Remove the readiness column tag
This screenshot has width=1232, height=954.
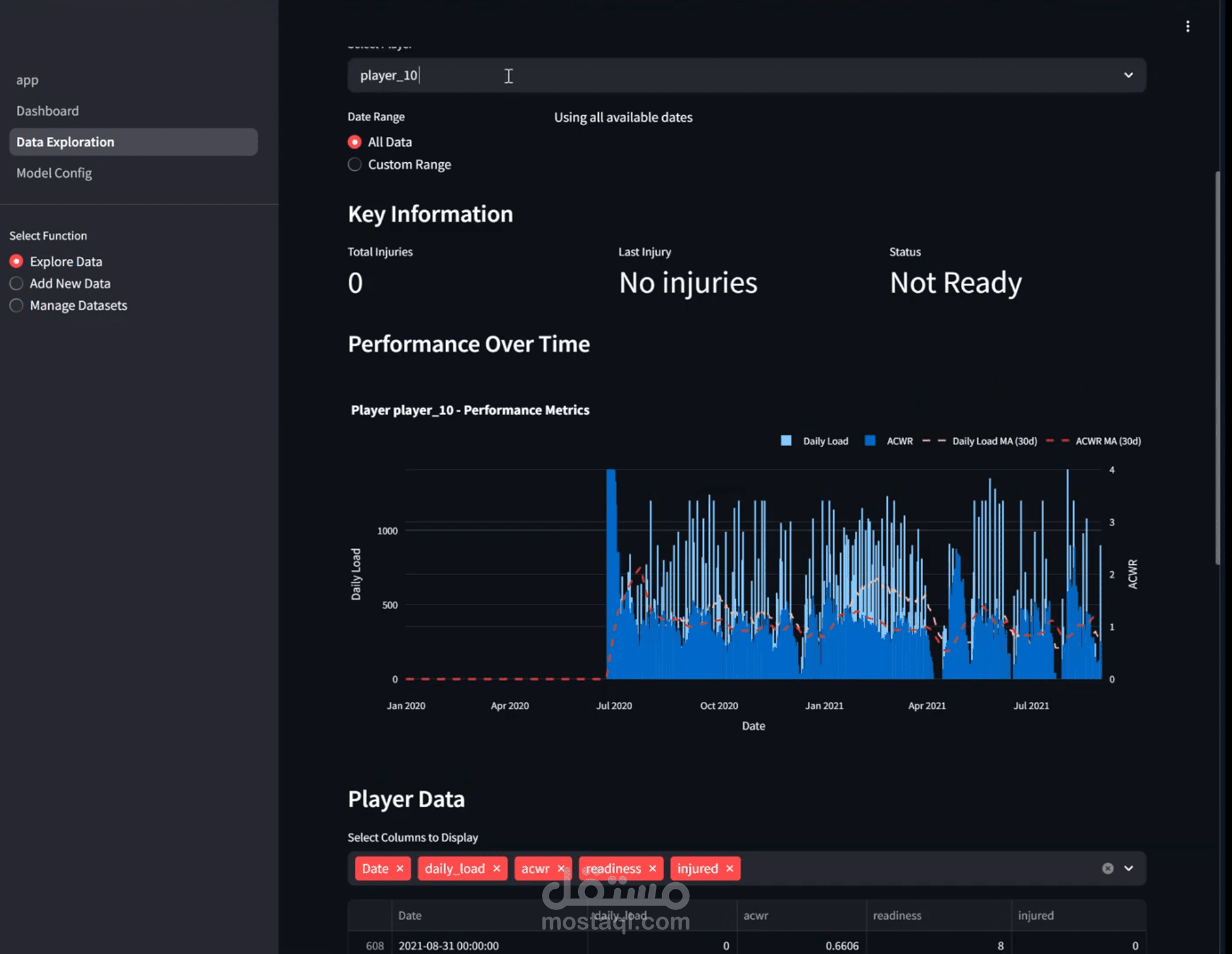(653, 868)
